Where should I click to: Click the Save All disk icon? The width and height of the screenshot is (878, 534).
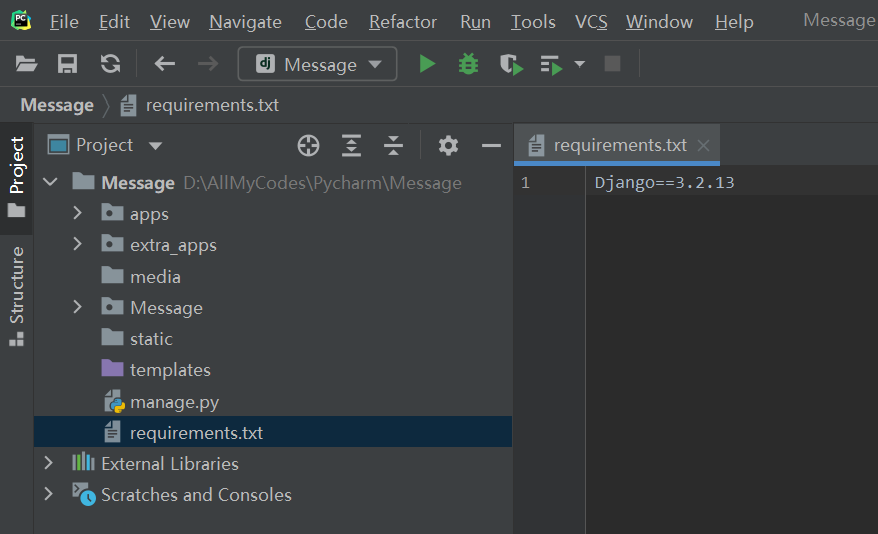coord(68,64)
